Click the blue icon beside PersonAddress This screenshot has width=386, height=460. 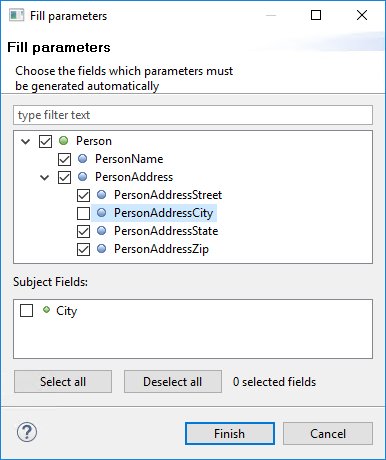point(83,177)
